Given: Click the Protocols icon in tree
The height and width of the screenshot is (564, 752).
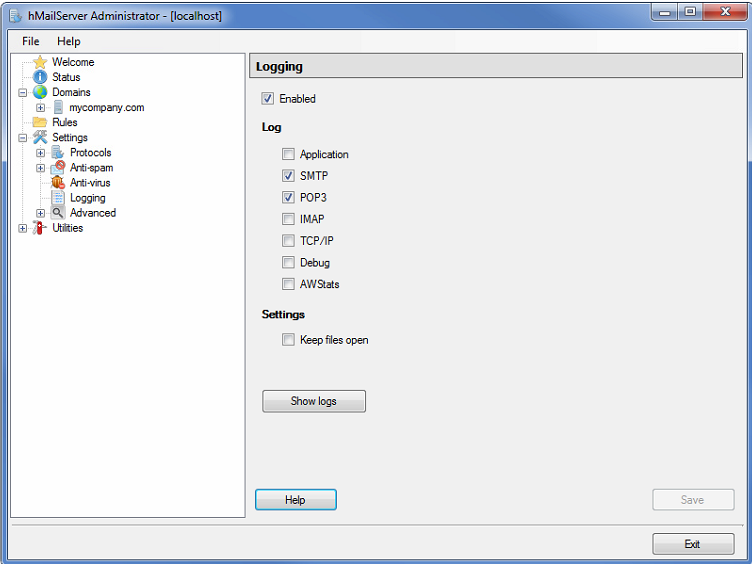Looking at the screenshot, I should pos(58,153).
